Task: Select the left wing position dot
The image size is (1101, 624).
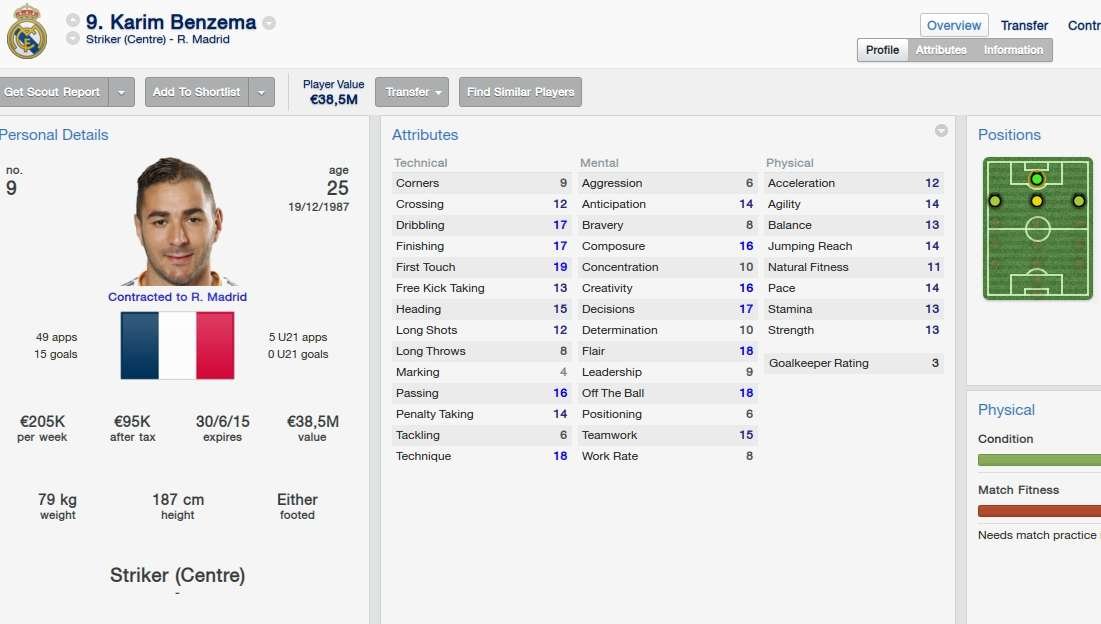Action: [995, 201]
